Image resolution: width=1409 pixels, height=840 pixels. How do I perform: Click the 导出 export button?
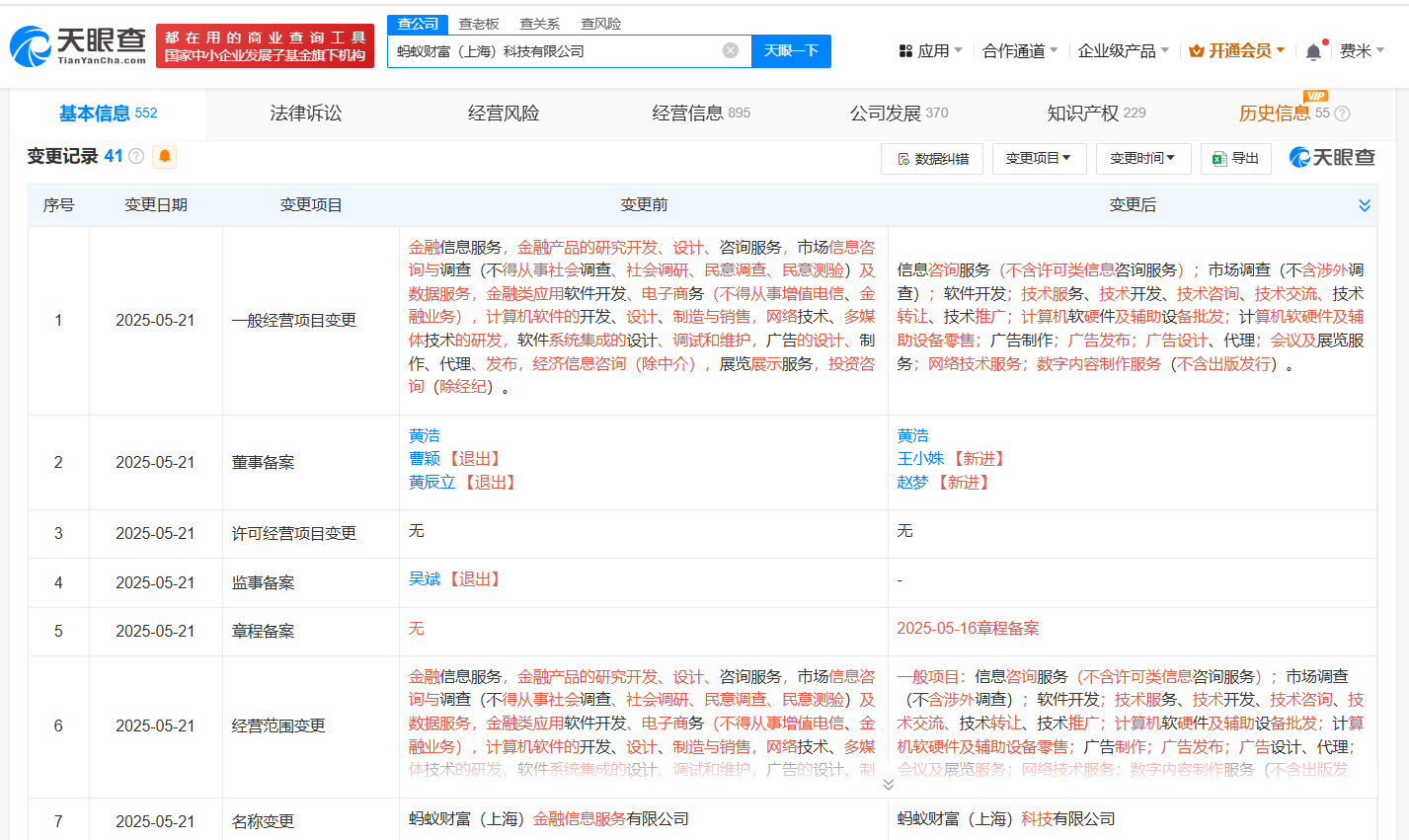coord(1236,158)
